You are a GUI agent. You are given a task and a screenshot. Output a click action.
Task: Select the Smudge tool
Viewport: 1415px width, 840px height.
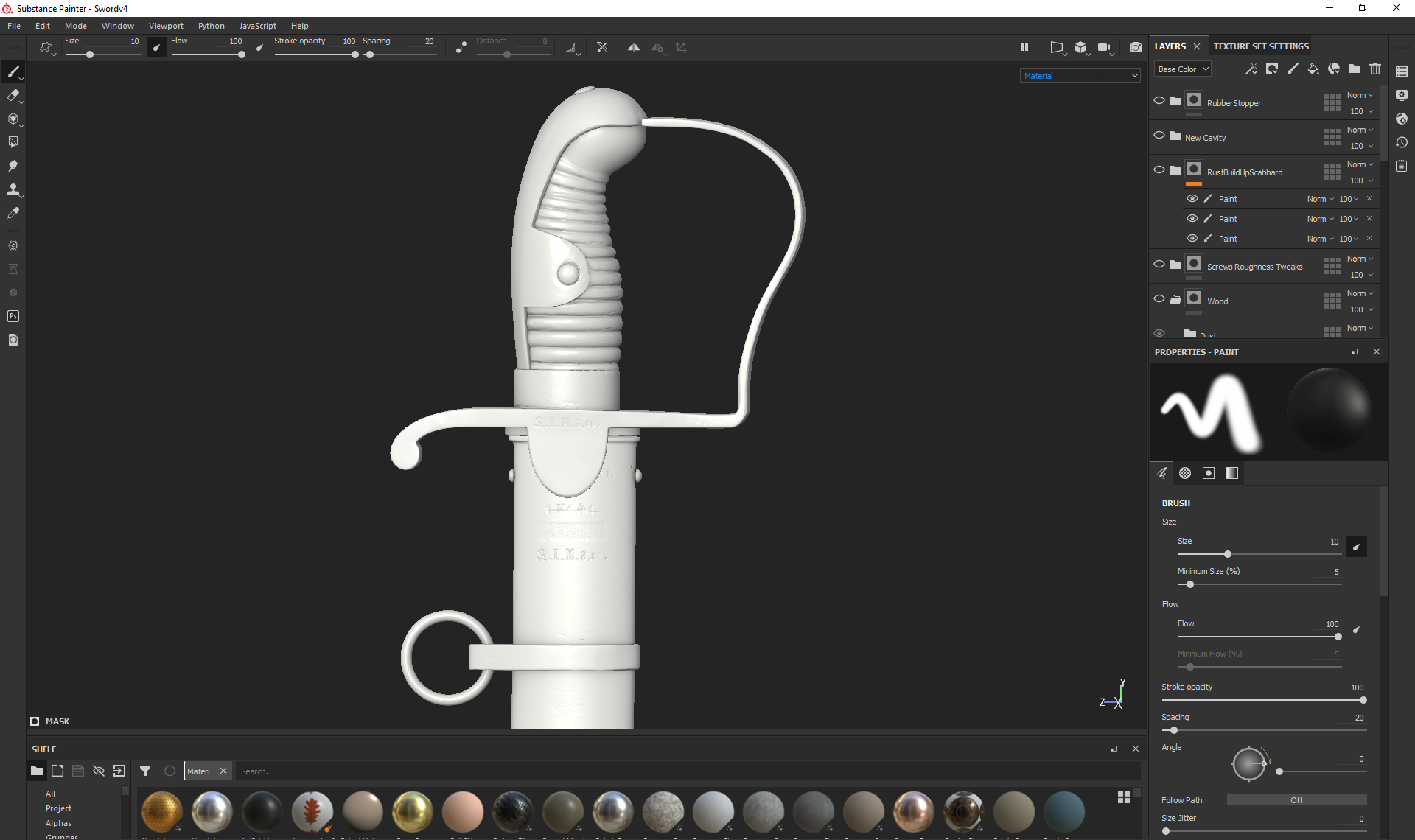click(x=13, y=166)
